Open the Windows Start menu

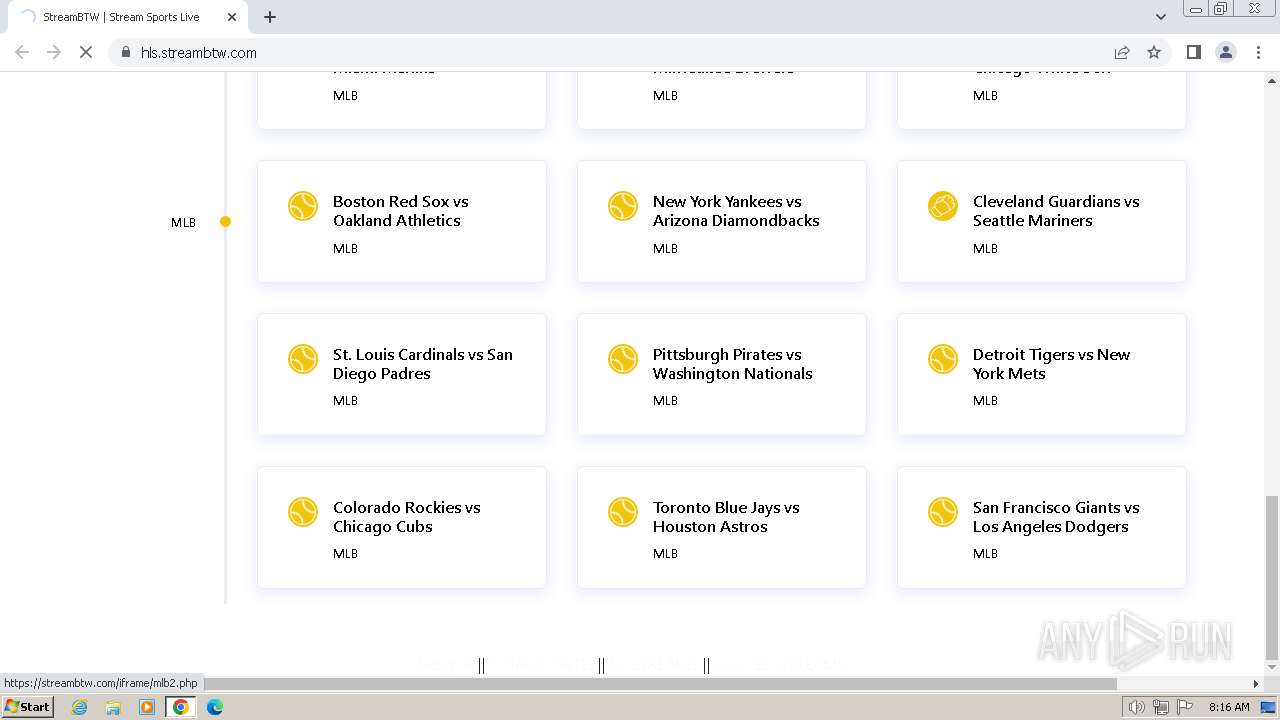point(28,707)
